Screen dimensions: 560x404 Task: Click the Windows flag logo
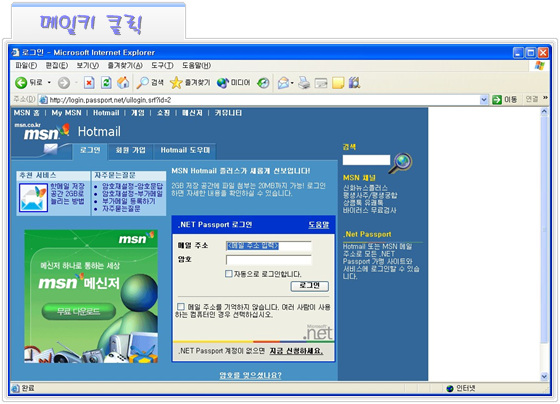coord(540,66)
